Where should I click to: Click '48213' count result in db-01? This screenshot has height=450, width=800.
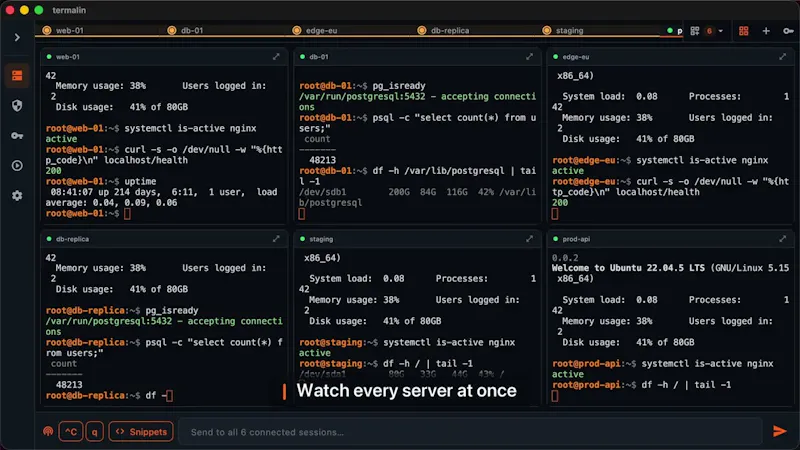(x=322, y=160)
